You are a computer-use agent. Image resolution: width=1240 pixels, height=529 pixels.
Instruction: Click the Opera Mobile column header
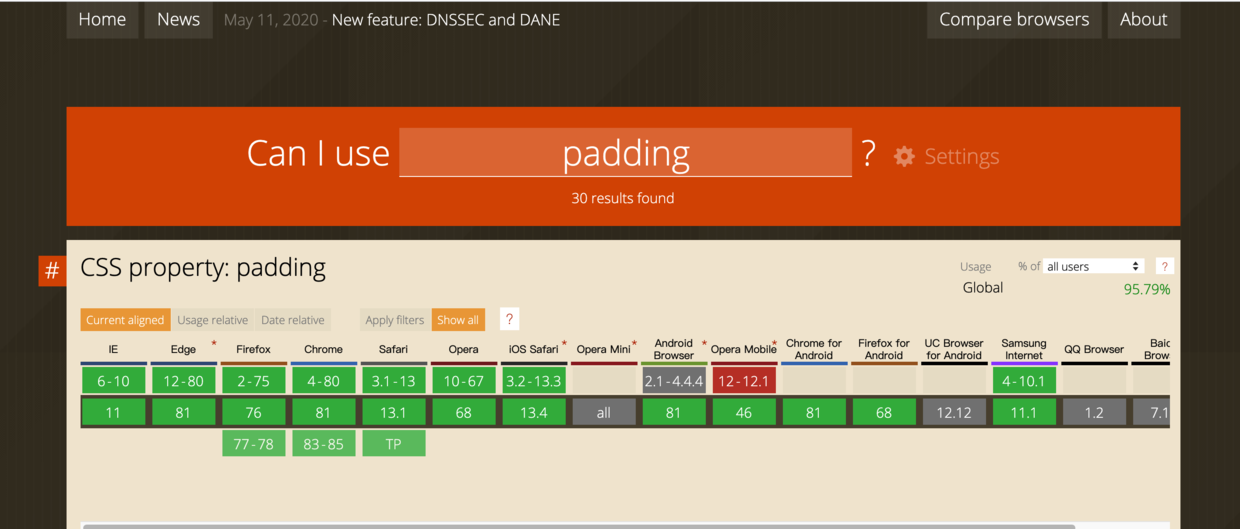point(743,349)
